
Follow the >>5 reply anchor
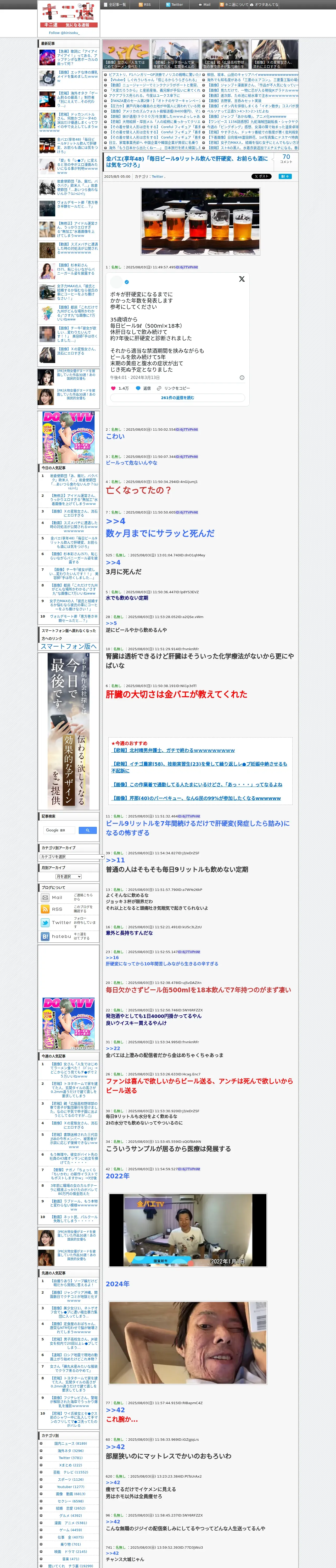(111, 623)
